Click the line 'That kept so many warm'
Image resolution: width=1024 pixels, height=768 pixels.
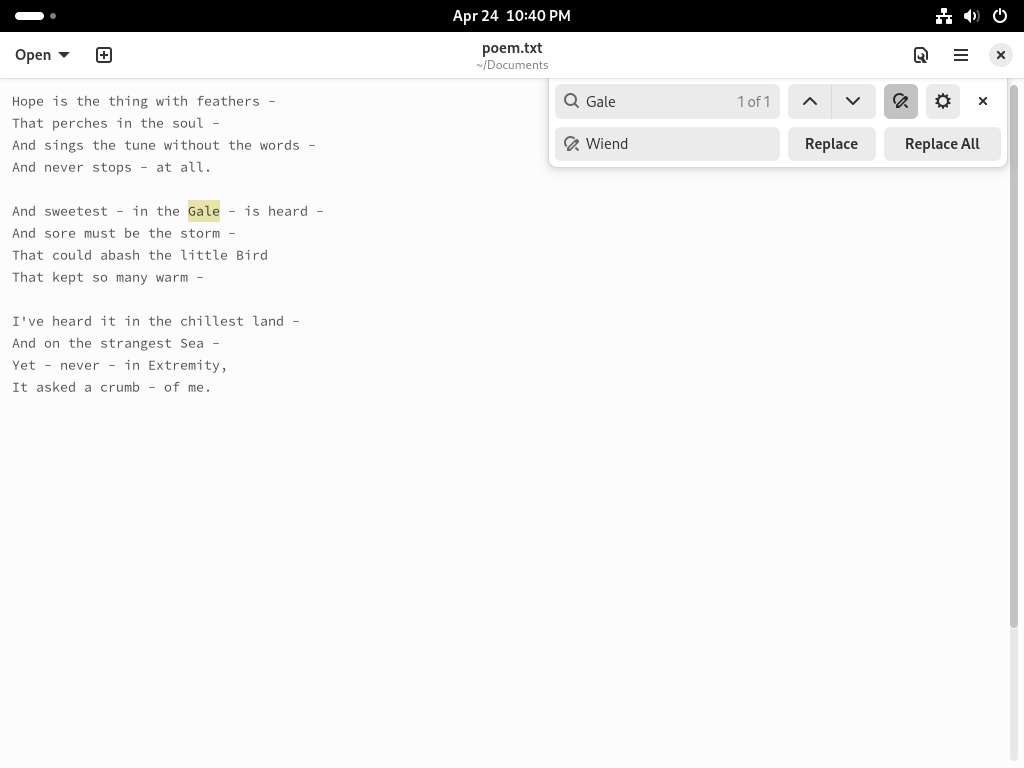(x=108, y=278)
